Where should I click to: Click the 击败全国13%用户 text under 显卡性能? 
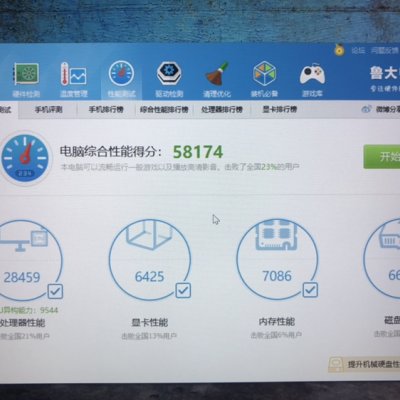(x=149, y=336)
